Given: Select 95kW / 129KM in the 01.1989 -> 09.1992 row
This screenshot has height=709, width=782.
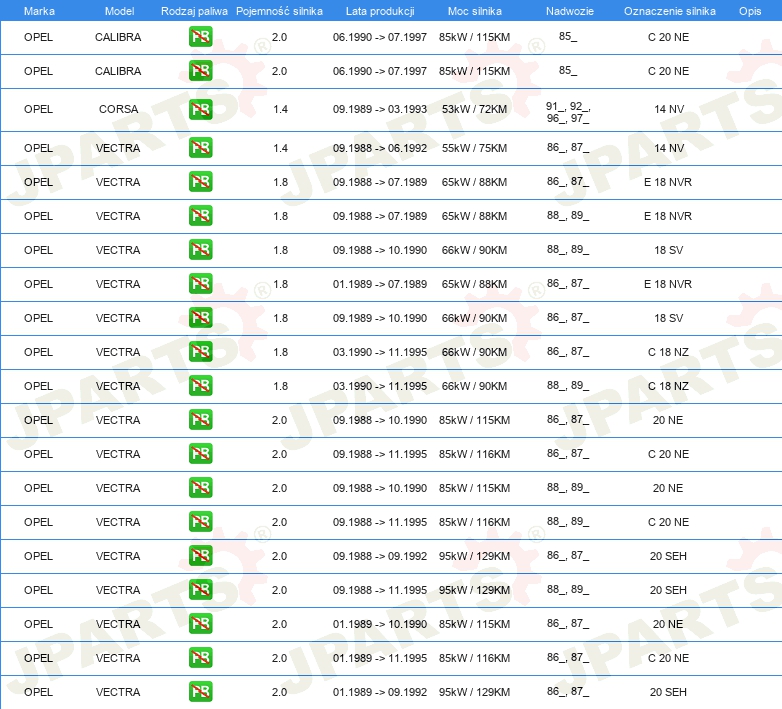Looking at the screenshot, I should (x=474, y=692).
